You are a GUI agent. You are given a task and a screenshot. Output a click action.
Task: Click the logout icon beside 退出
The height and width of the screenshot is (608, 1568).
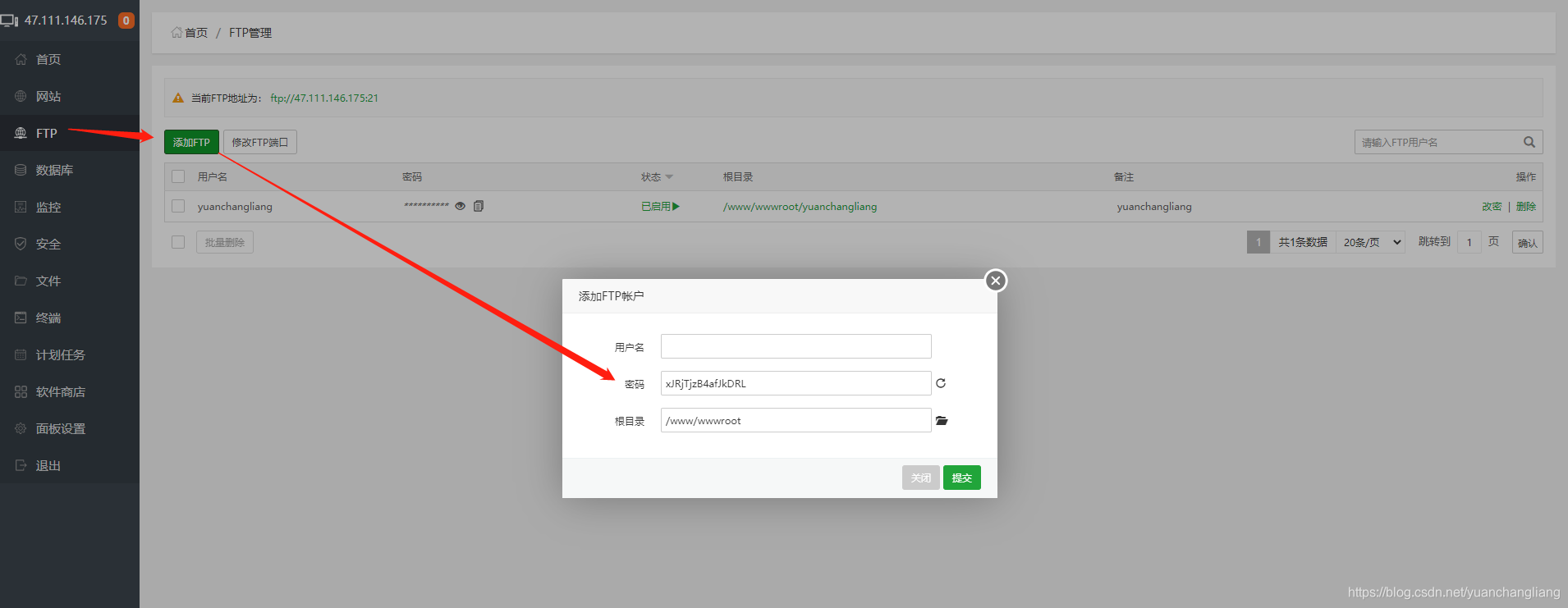point(21,465)
